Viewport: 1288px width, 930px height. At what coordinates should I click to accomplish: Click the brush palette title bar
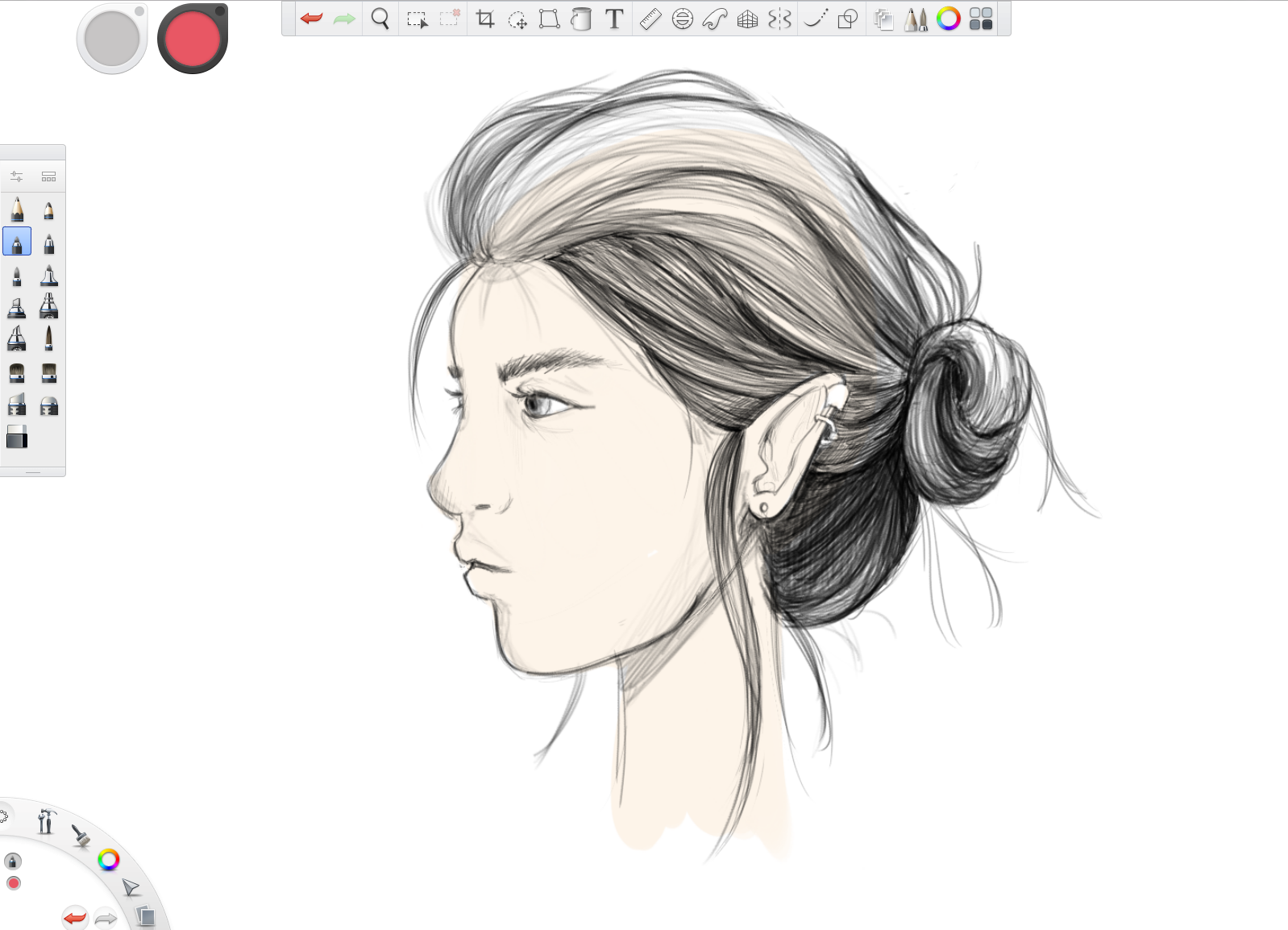pos(33,153)
